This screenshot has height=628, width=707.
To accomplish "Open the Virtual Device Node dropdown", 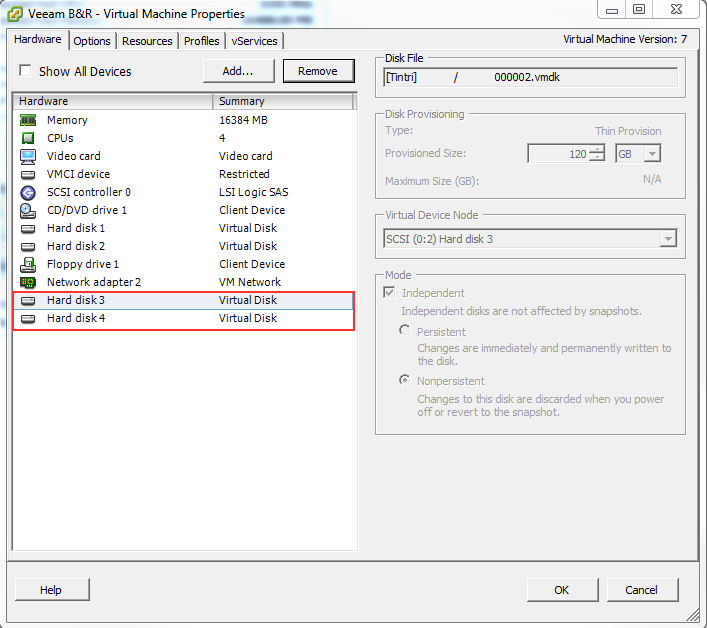I will coord(668,238).
